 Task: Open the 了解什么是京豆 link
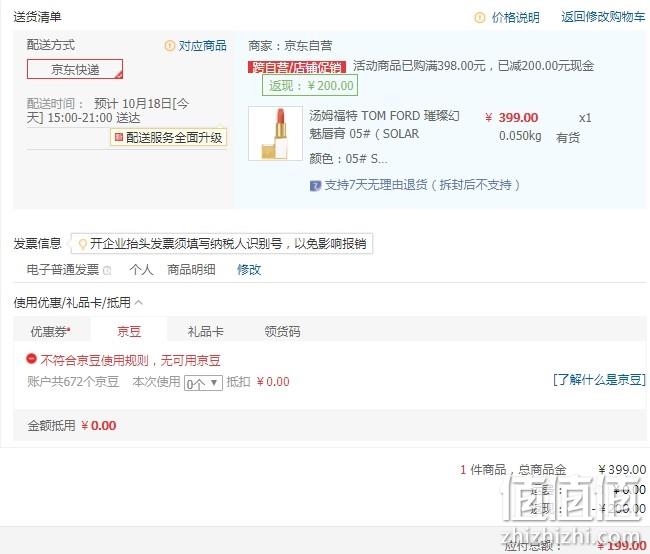(x=599, y=379)
